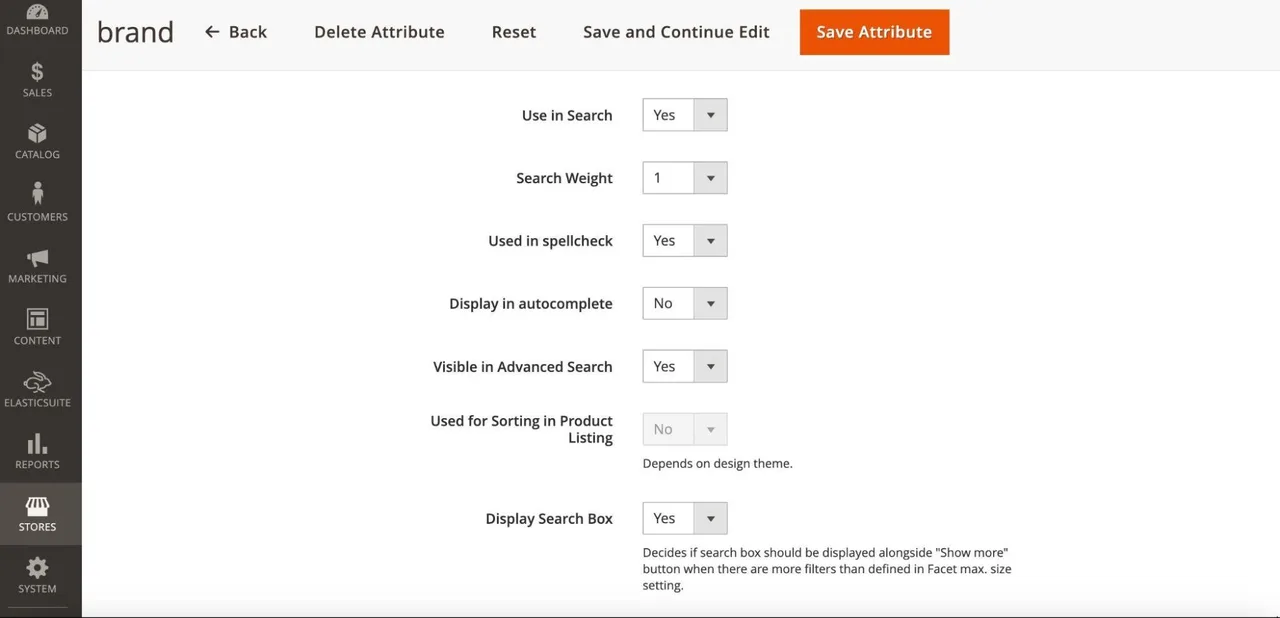
Task: Open the Reports bar chart icon
Action: [x=37, y=443]
